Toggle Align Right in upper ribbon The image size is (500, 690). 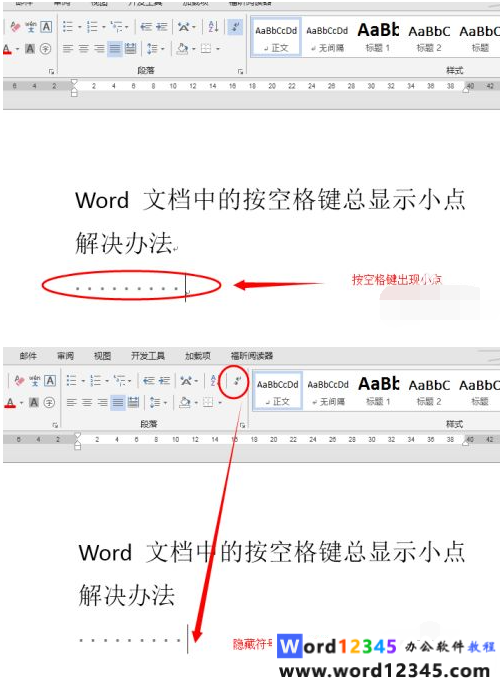point(99,48)
